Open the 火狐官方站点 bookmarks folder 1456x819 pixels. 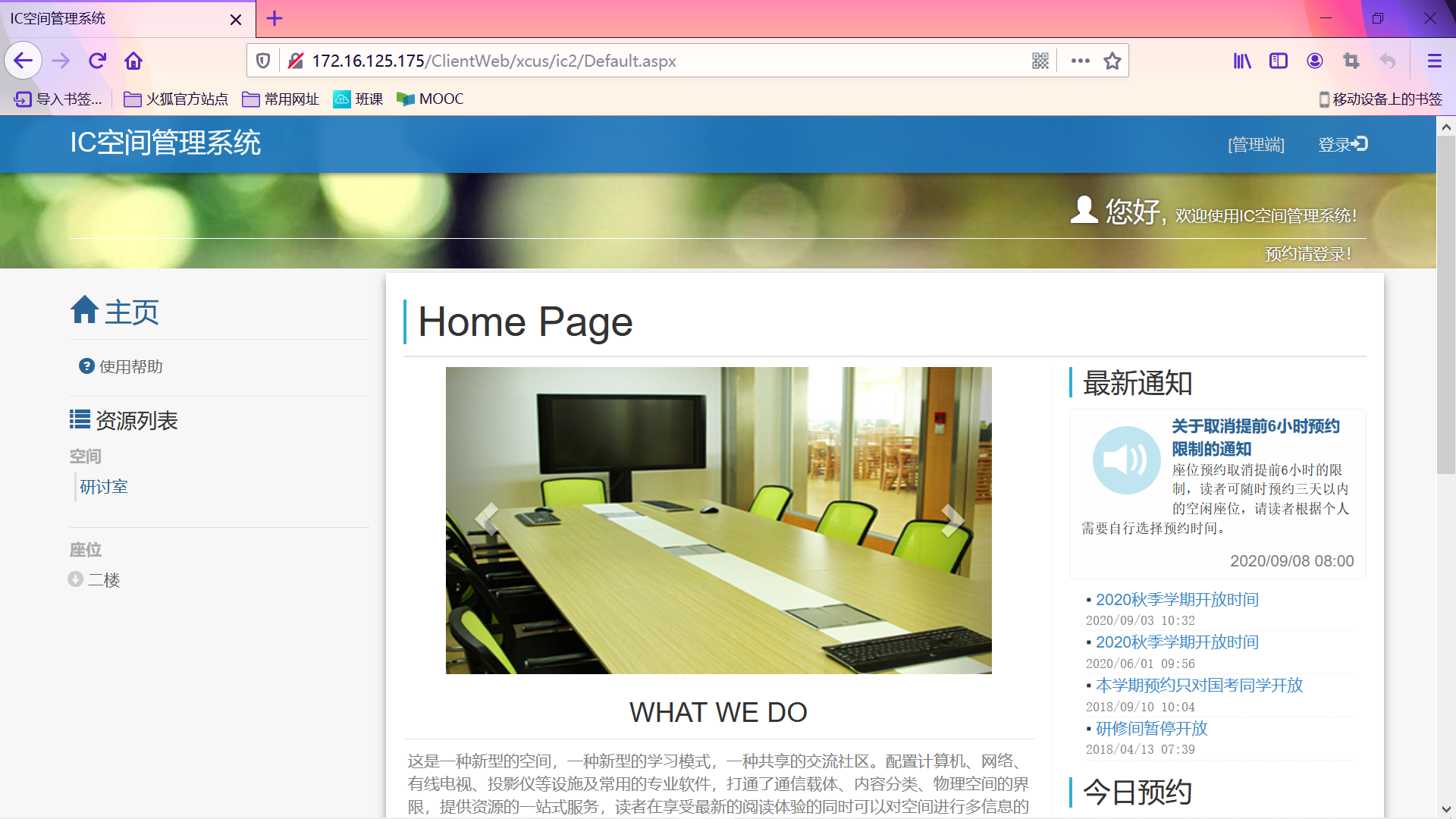[x=176, y=99]
